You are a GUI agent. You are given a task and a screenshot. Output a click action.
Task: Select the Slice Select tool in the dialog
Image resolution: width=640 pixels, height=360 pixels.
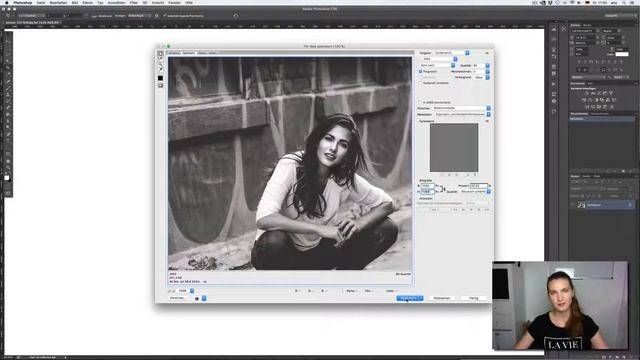160,59
